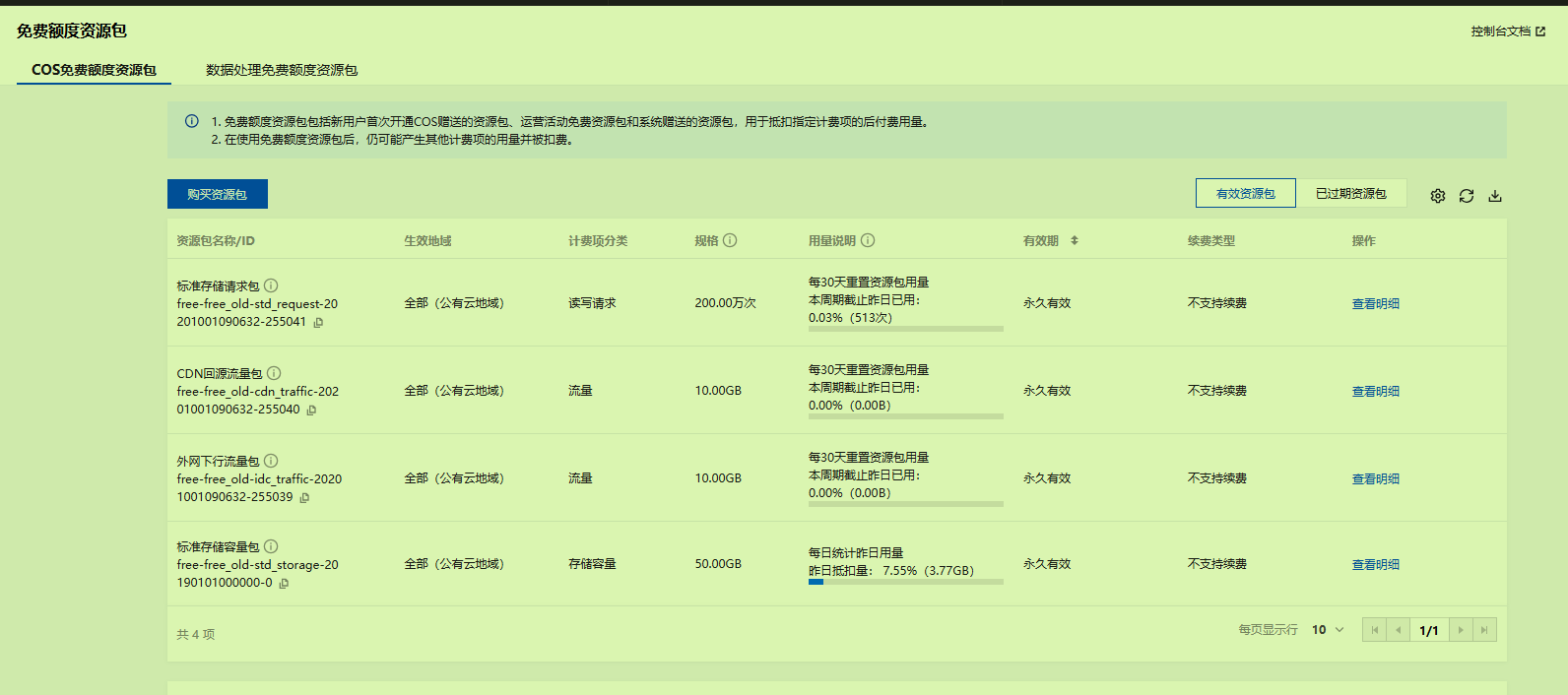Click the 免费额度资源包 page title

(72, 32)
